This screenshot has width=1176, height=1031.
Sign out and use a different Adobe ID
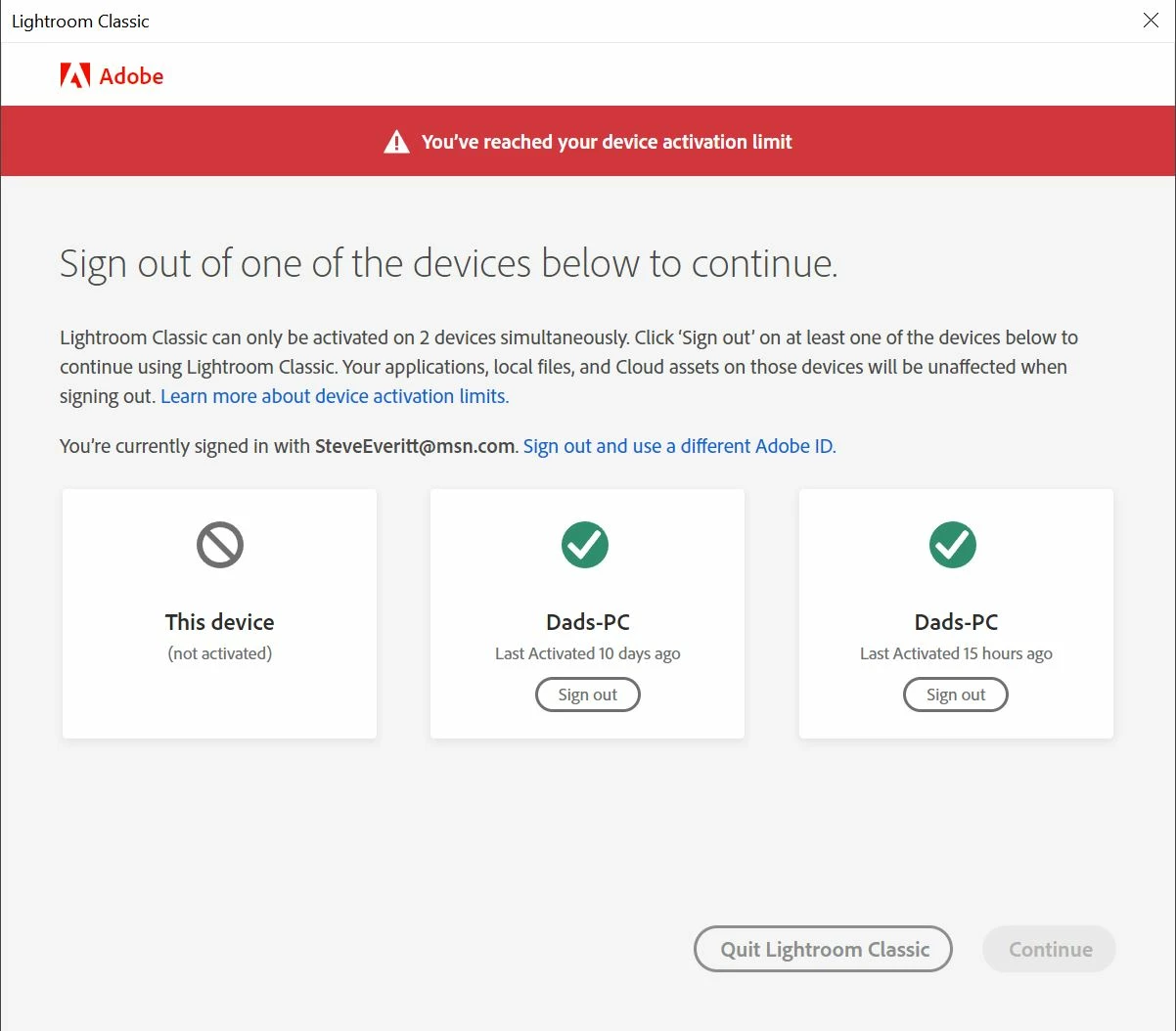pyautogui.click(x=680, y=446)
